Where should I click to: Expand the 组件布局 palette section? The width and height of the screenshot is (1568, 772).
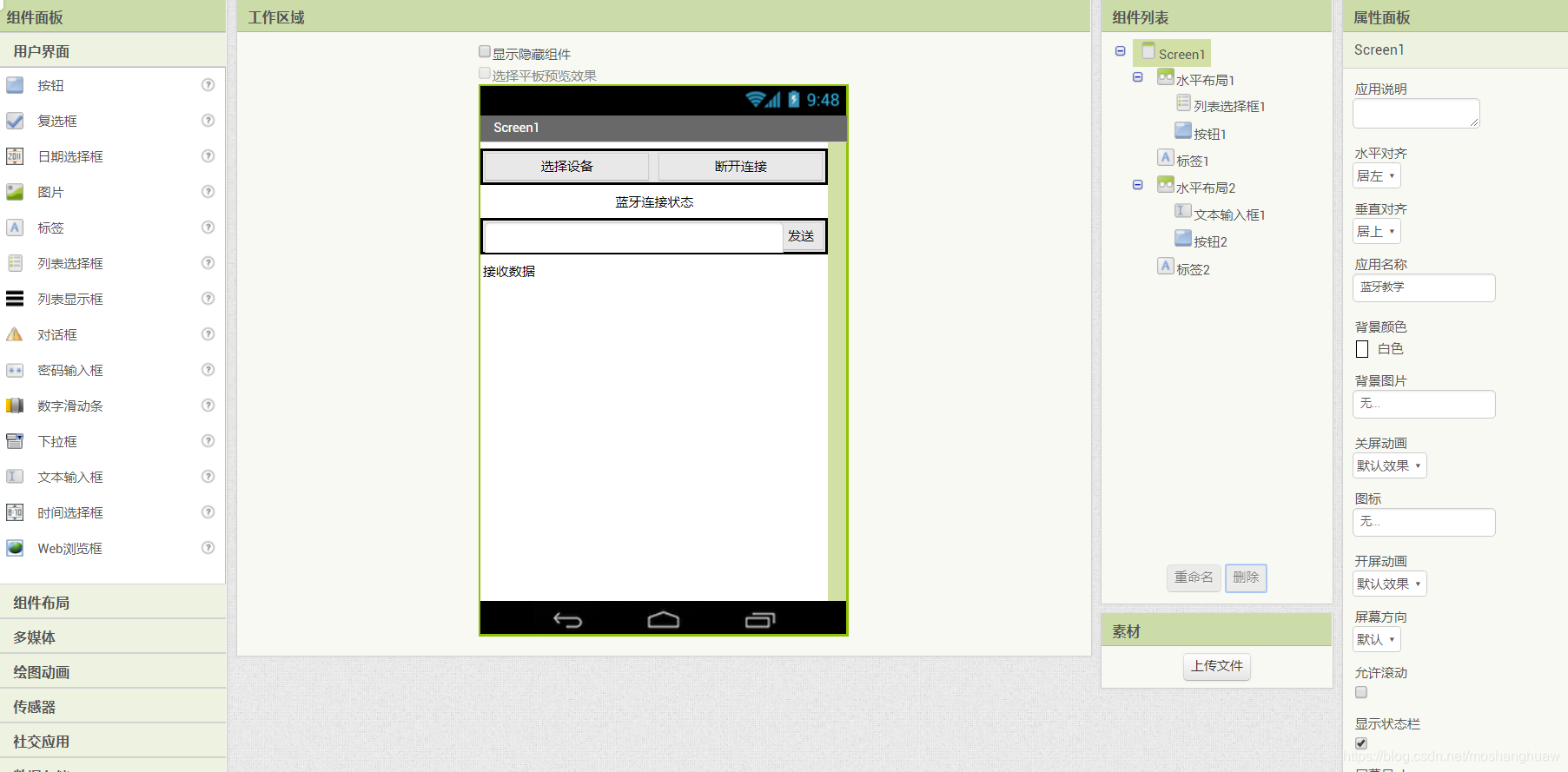coord(113,603)
